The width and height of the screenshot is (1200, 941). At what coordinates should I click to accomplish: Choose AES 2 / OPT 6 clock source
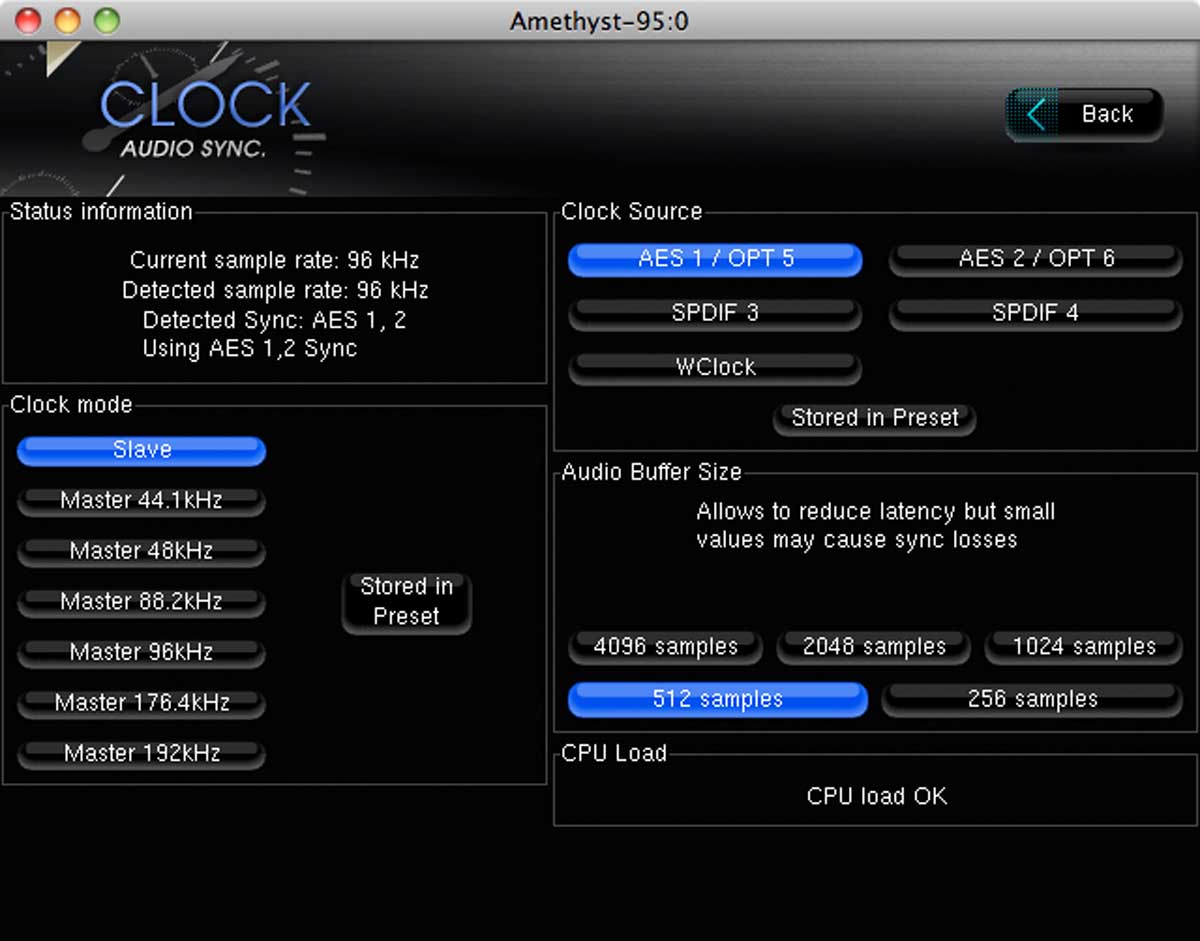[1036, 259]
